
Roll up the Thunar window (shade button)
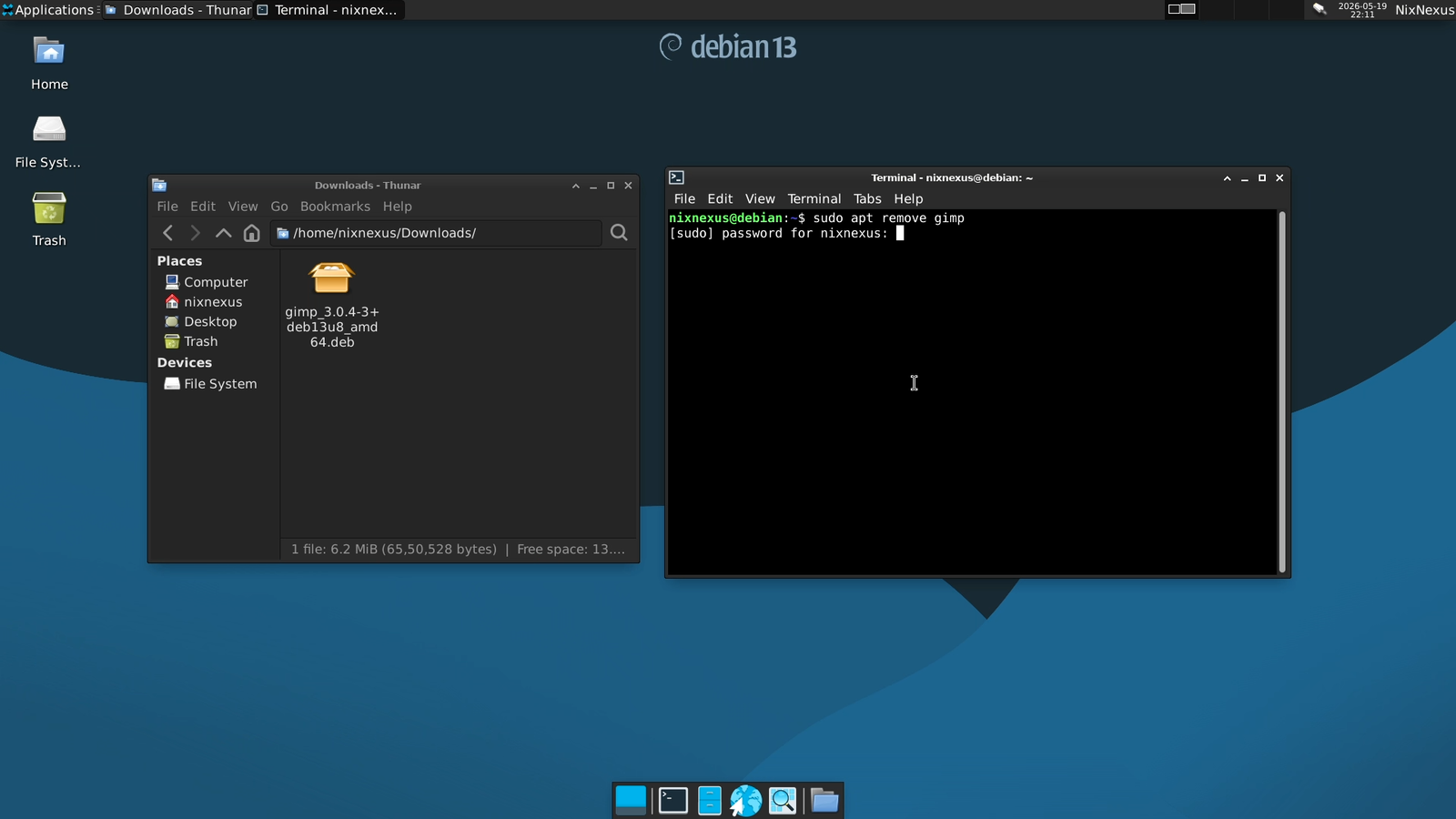coord(575,186)
